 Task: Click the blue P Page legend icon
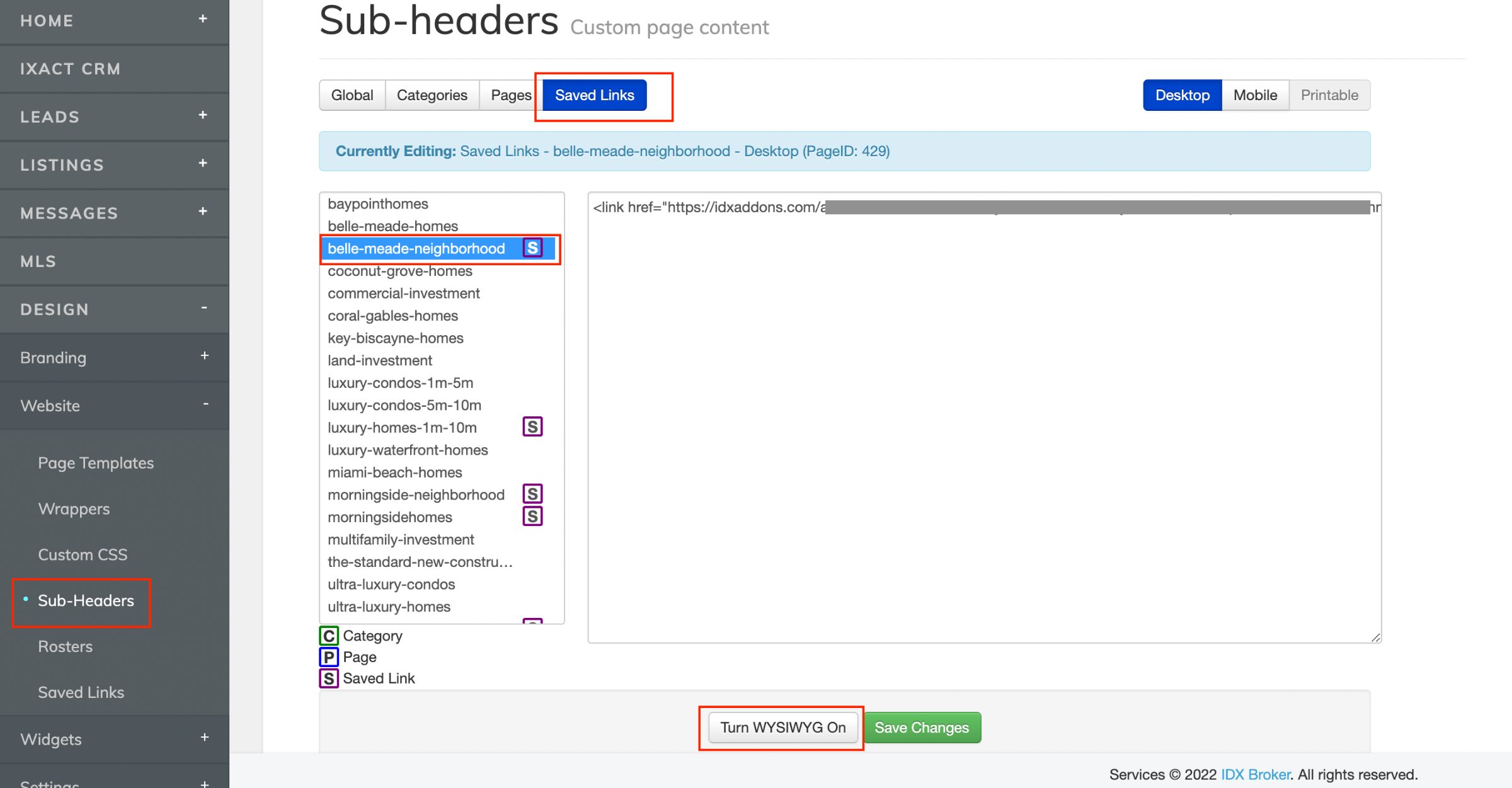pos(328,657)
